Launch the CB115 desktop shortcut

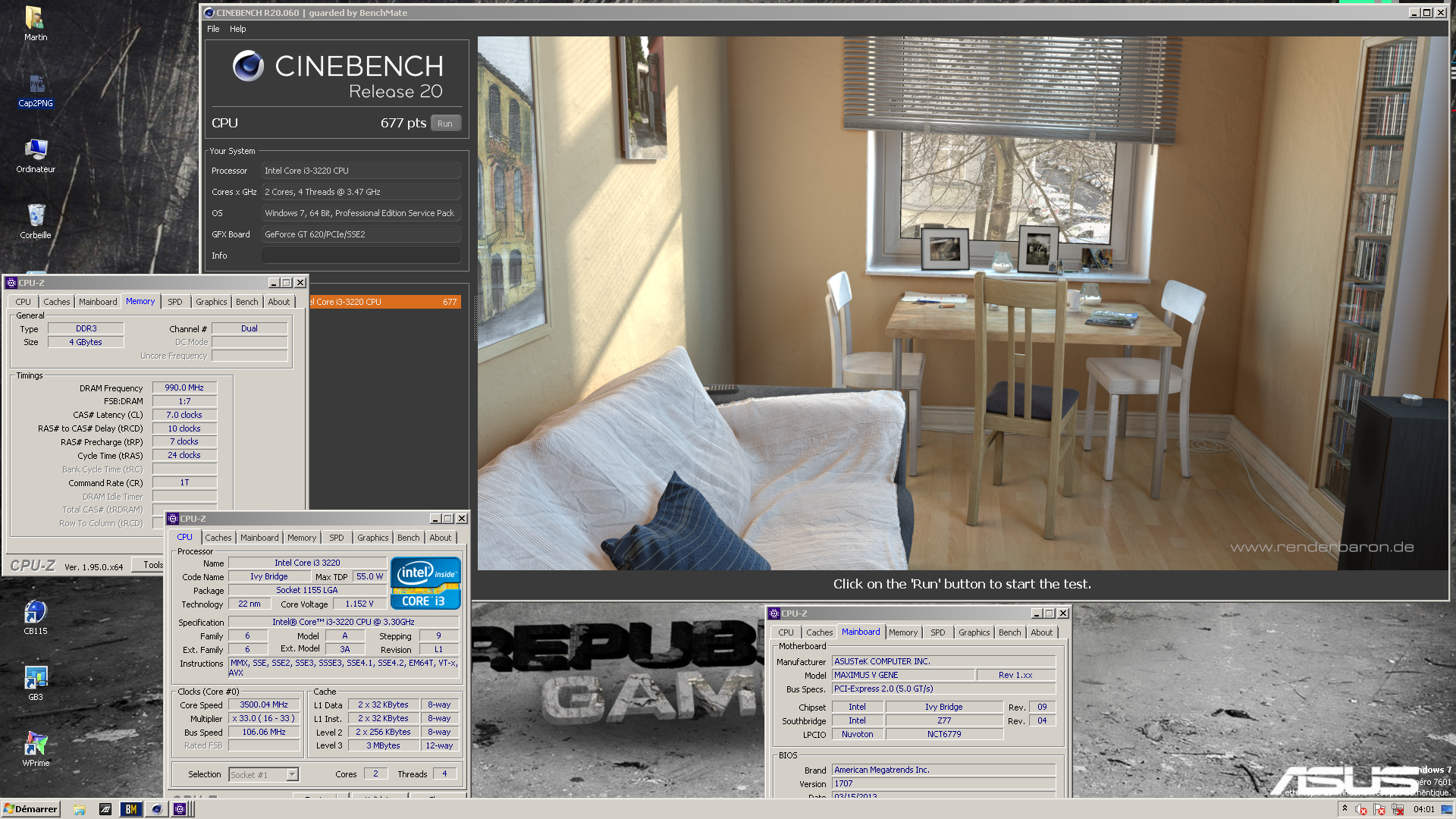[x=36, y=617]
